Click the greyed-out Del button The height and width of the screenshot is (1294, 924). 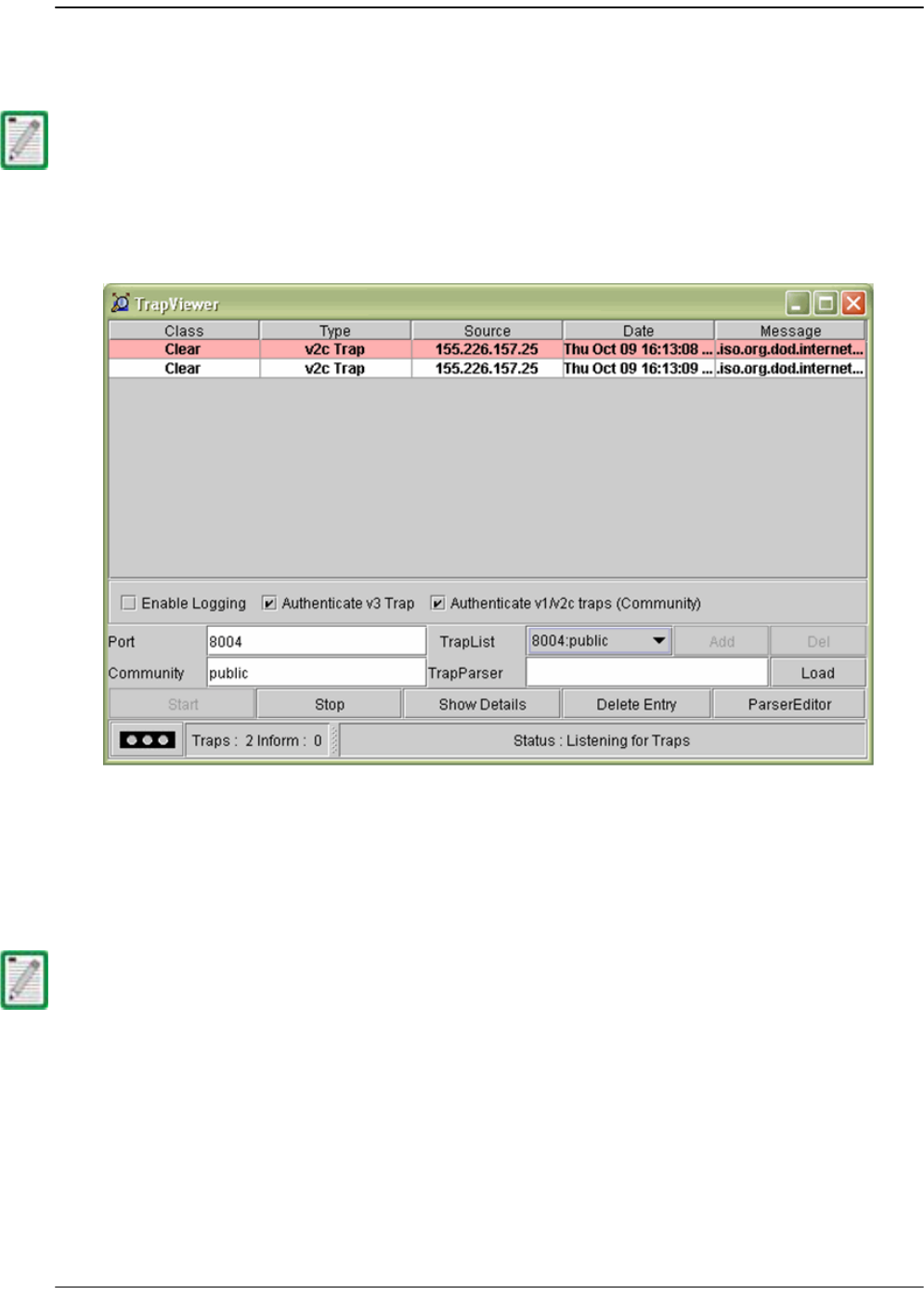click(x=818, y=641)
